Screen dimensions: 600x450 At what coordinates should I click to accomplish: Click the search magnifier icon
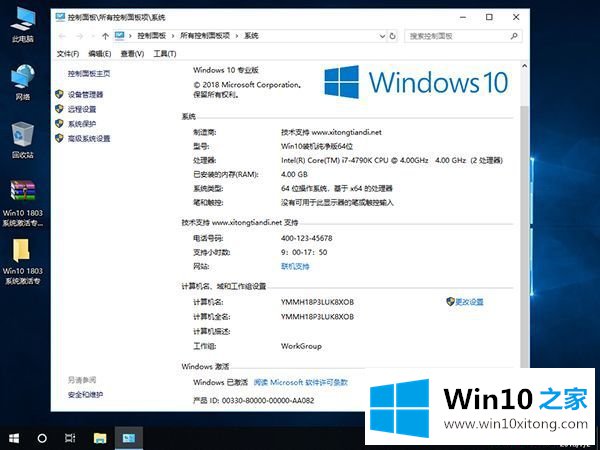point(514,36)
